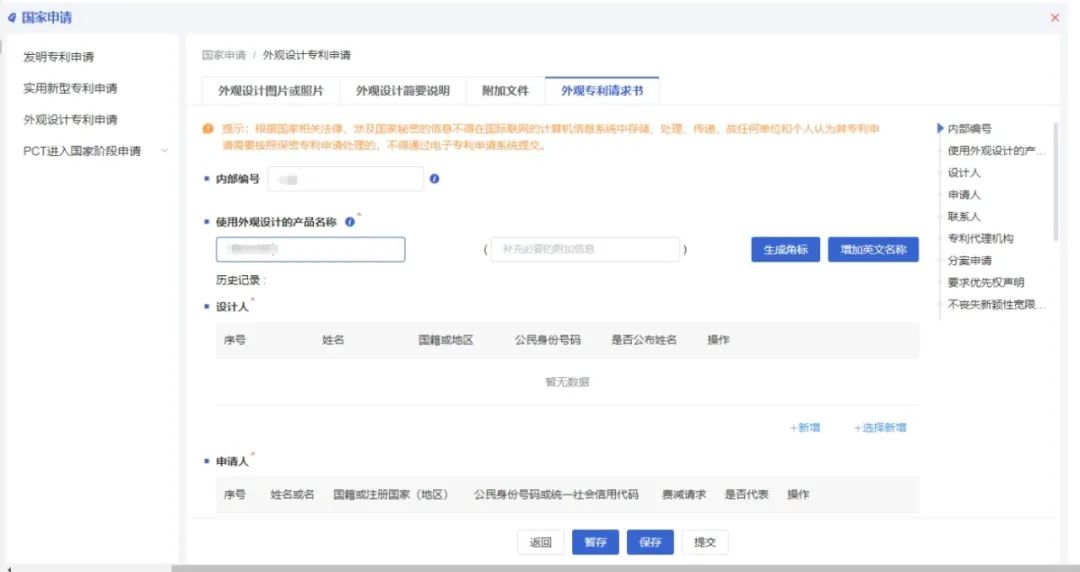Expand the PCT进入国家阶段申请 menu chevron
Image resolution: width=1080 pixels, height=572 pixels.
pyautogui.click(x=164, y=151)
